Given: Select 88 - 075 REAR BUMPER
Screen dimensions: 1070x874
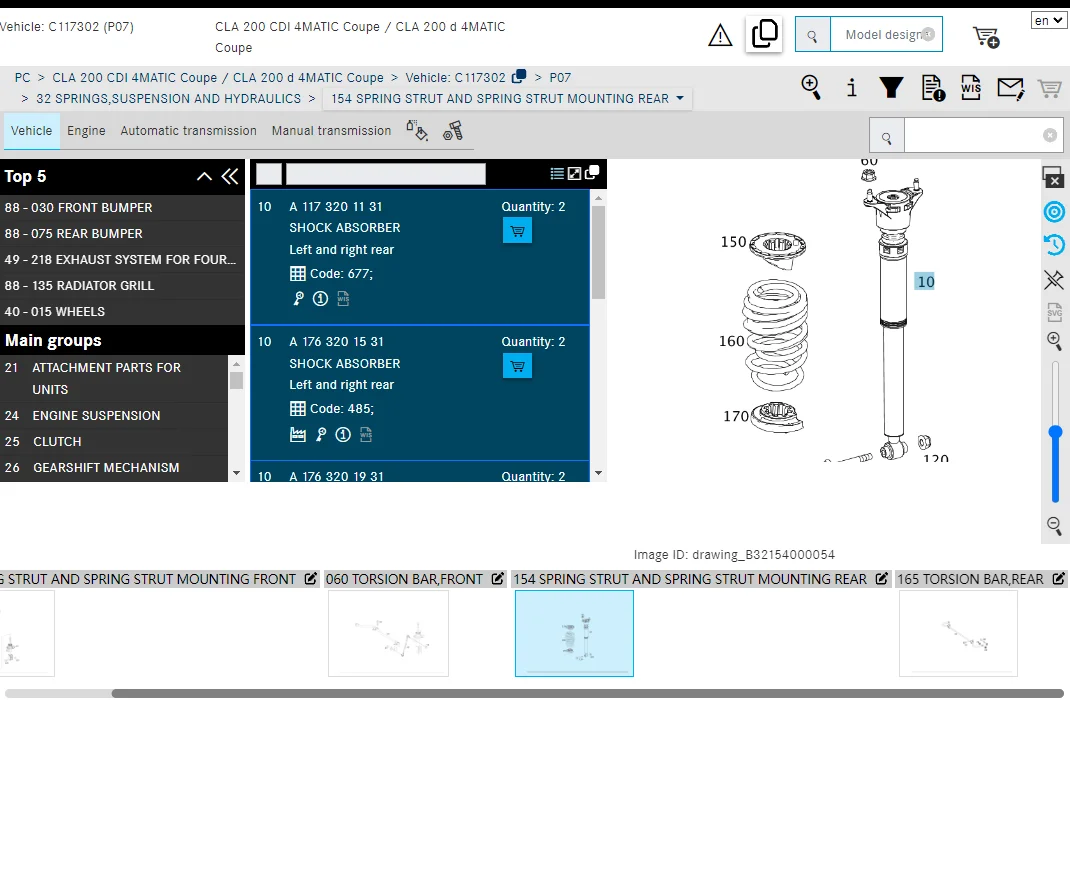Looking at the screenshot, I should coord(122,233).
